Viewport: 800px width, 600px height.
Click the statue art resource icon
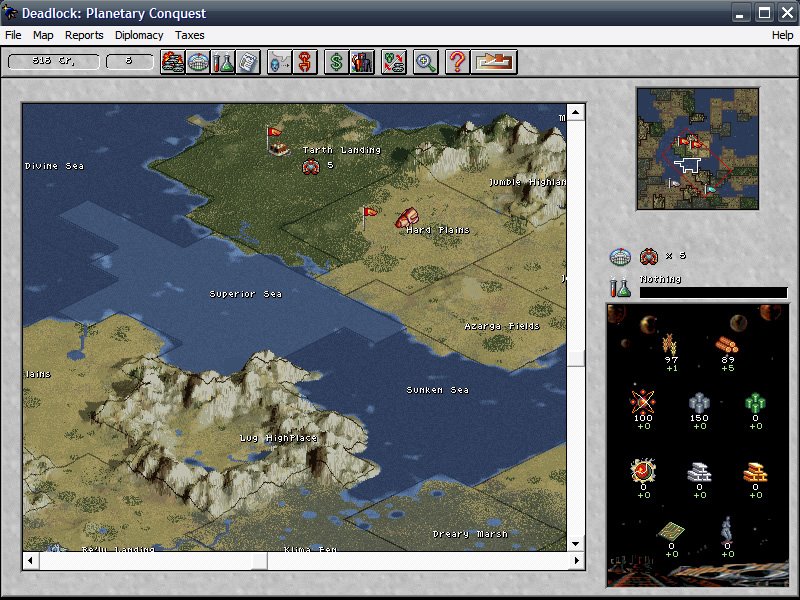tap(727, 529)
